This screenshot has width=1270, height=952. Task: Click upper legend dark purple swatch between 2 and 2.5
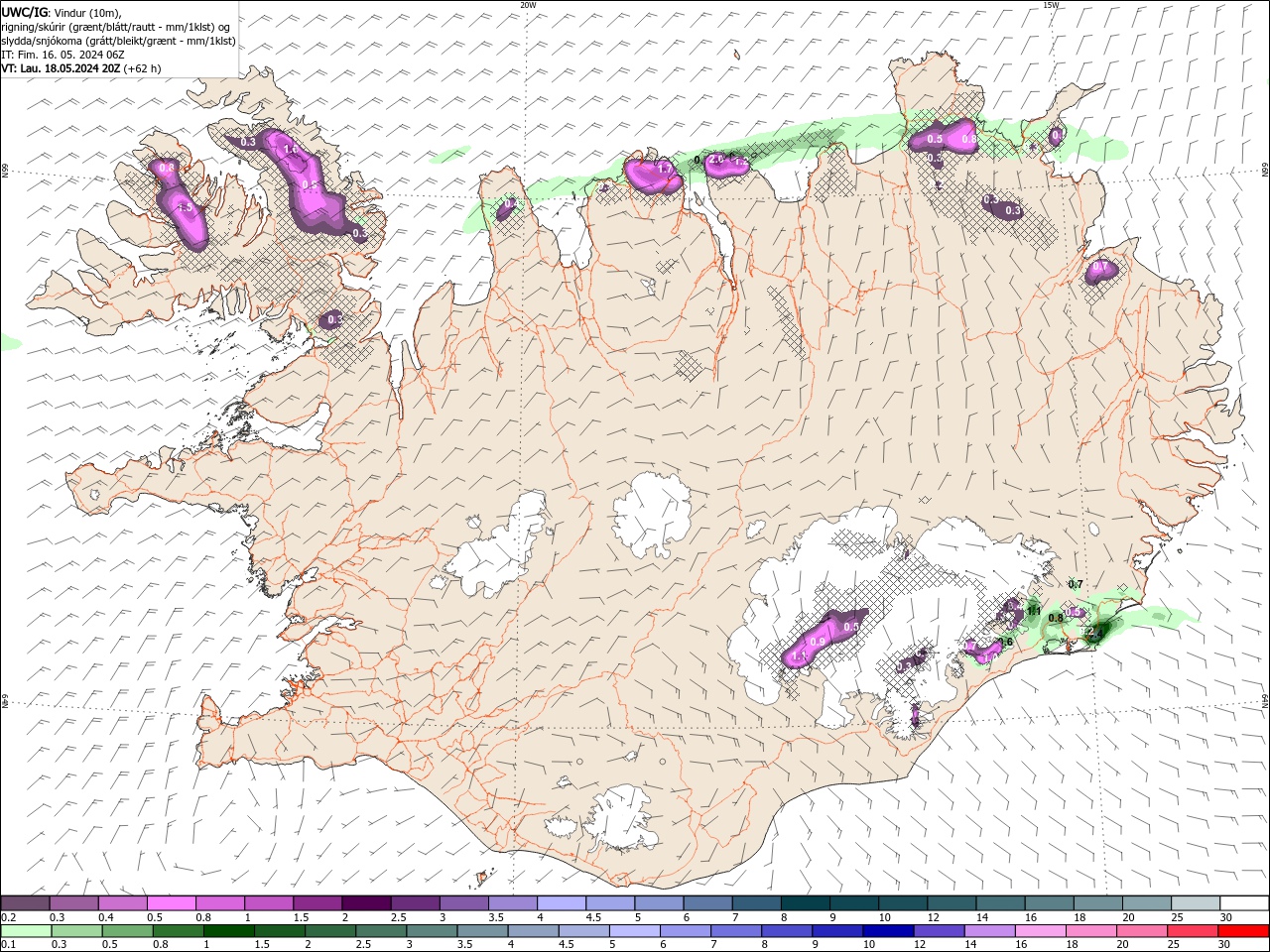click(365, 903)
